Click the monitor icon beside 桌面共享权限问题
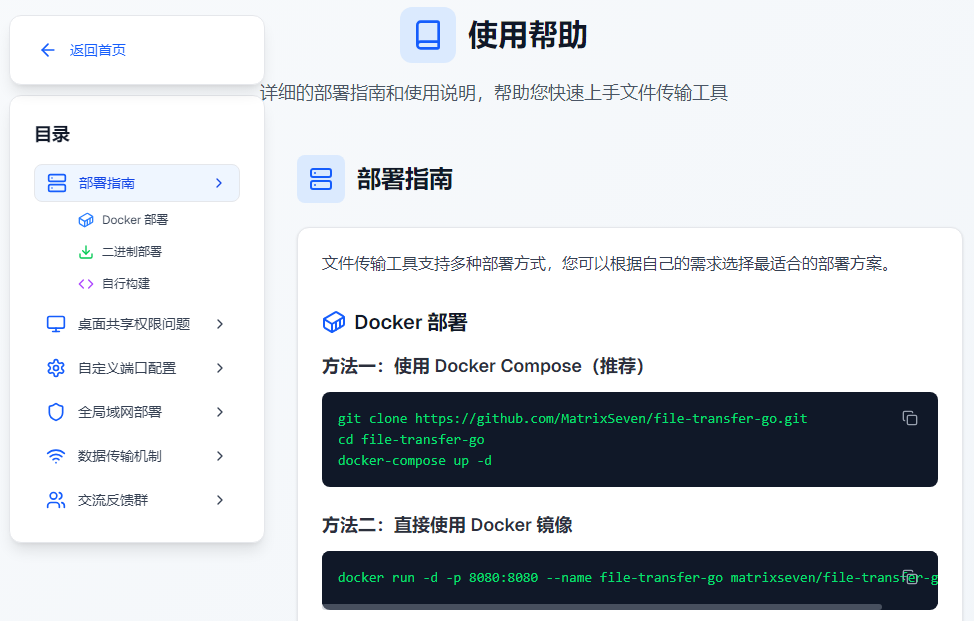 click(x=56, y=323)
